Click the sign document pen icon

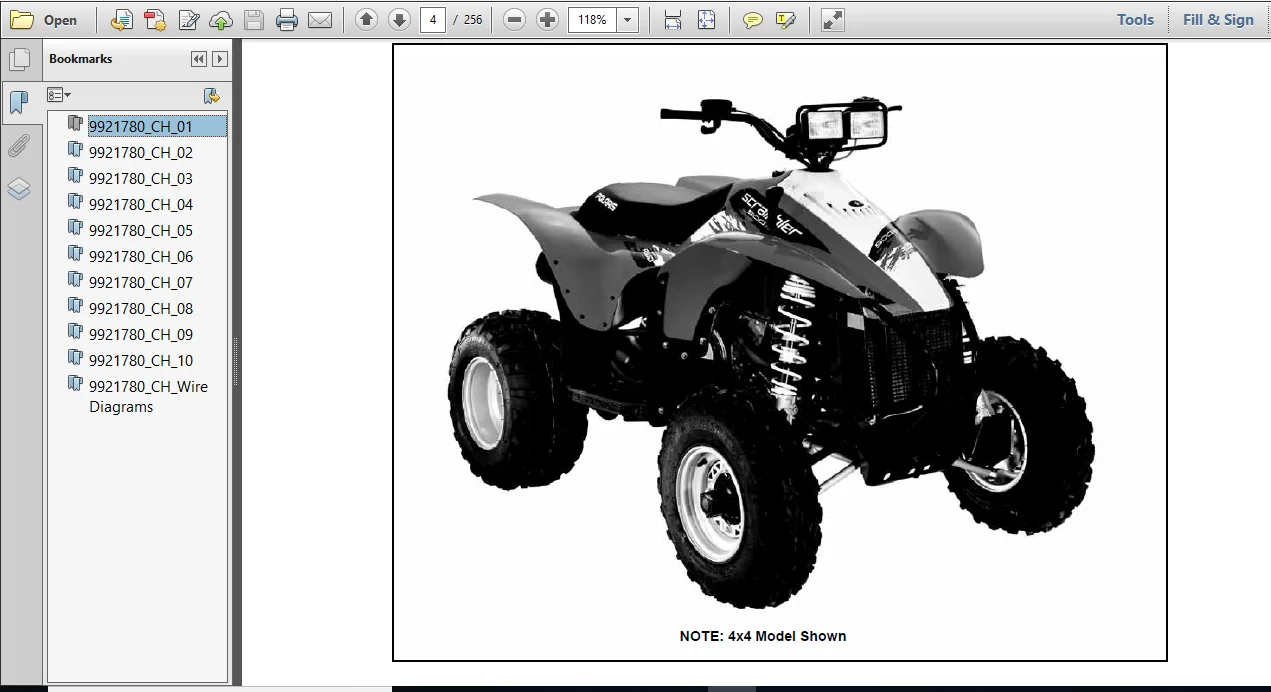point(188,19)
